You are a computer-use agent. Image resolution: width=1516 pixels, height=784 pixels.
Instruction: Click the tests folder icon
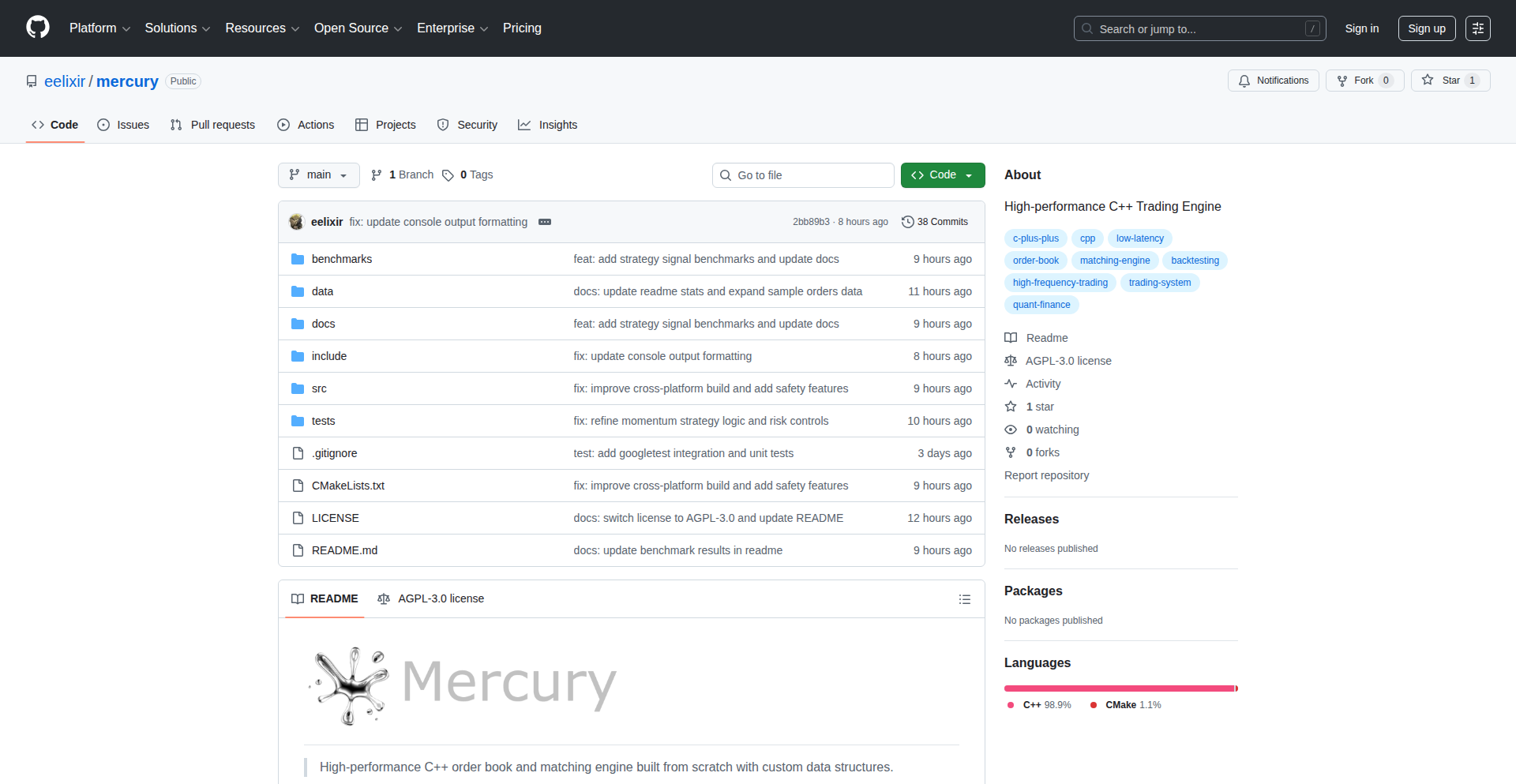coord(298,421)
